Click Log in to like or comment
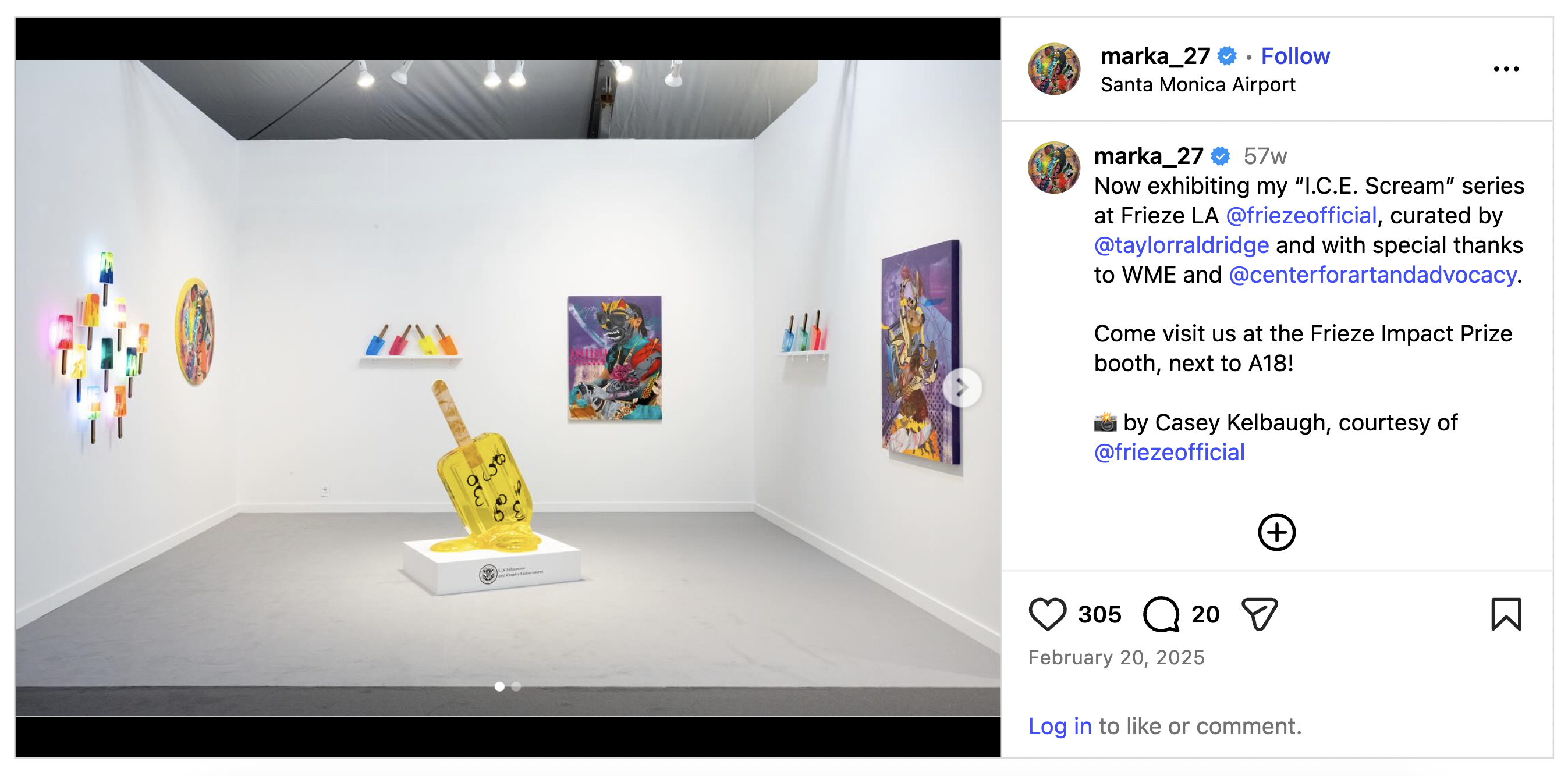This screenshot has width=1568, height=776. [x=1059, y=725]
